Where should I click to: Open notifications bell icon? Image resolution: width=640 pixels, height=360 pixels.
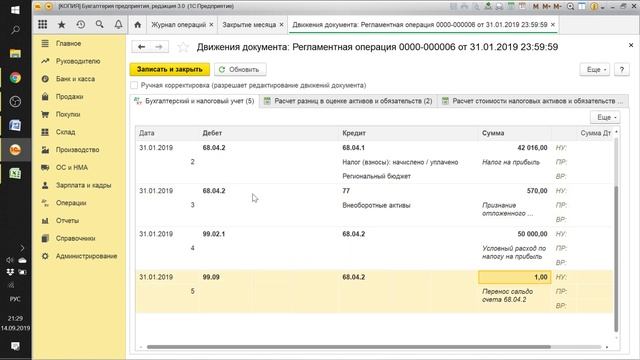118,24
